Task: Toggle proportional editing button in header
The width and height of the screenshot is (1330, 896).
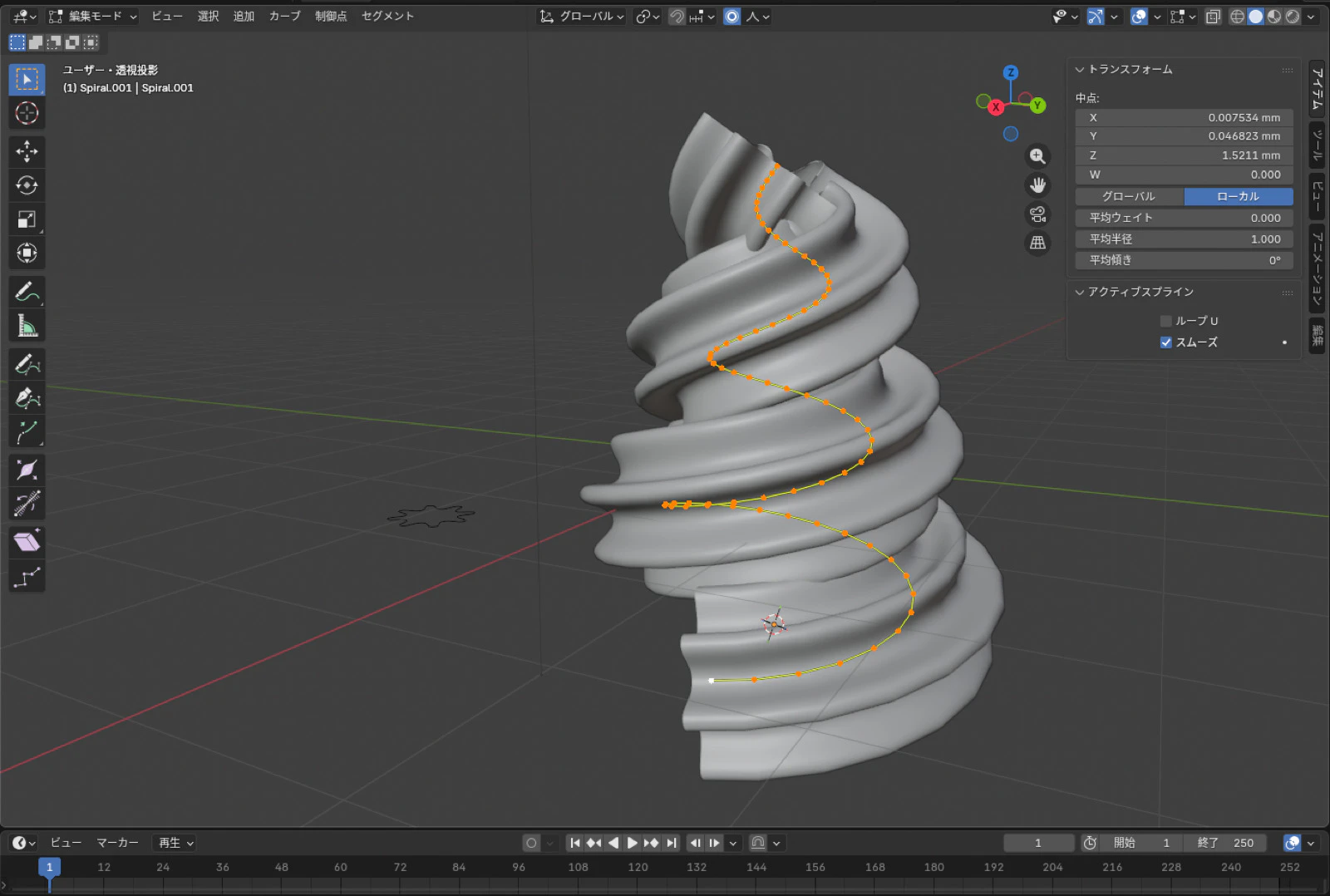Action: click(731, 17)
